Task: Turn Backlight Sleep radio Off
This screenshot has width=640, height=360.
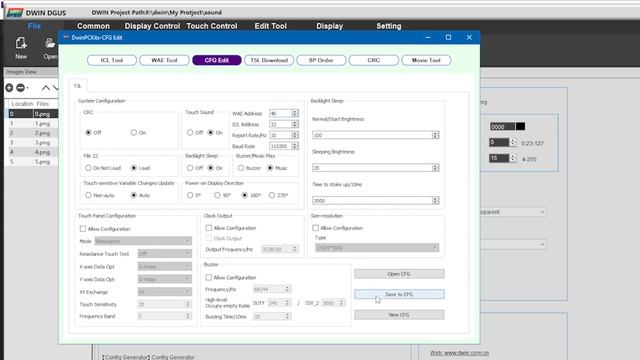Action: pos(190,168)
